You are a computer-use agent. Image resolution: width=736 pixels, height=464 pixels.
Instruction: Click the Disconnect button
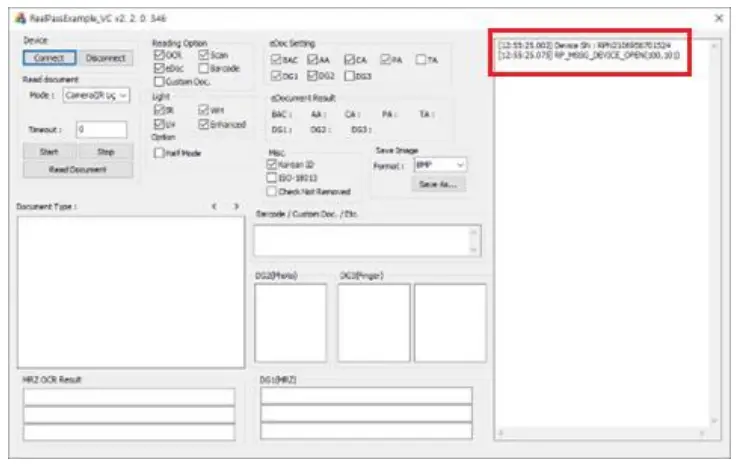[x=106, y=58]
